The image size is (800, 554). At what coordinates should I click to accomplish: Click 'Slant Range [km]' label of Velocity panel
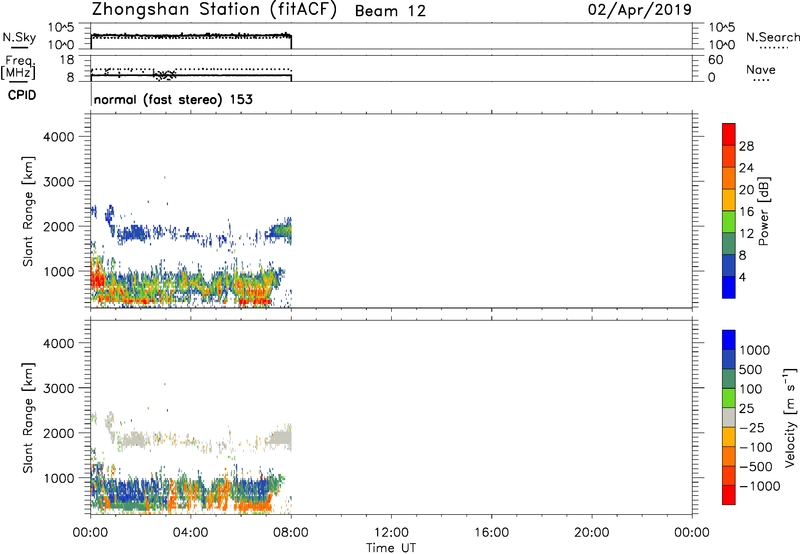coord(28,418)
